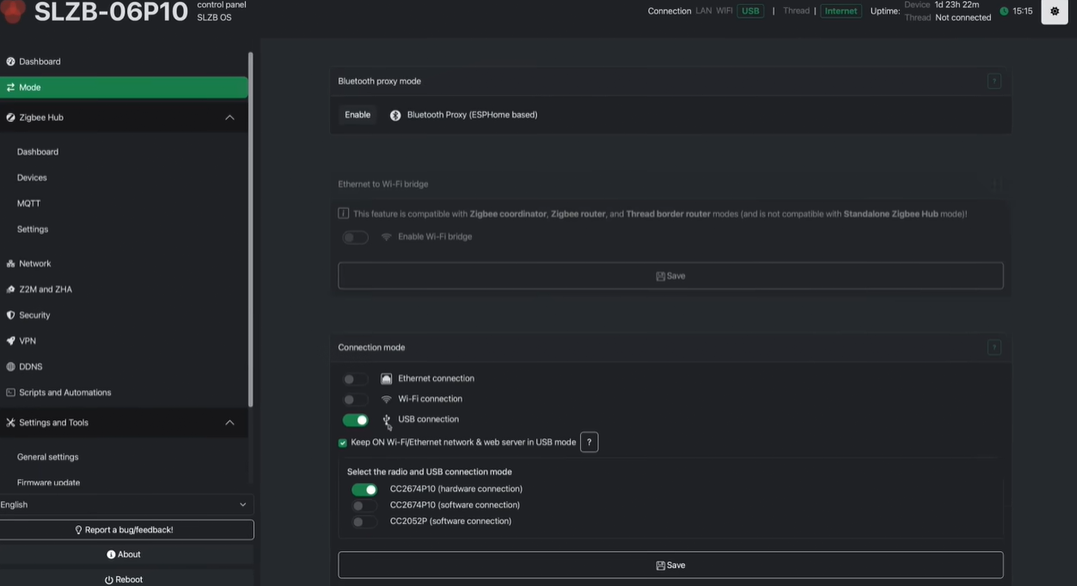Click the Reboot button

(124, 579)
